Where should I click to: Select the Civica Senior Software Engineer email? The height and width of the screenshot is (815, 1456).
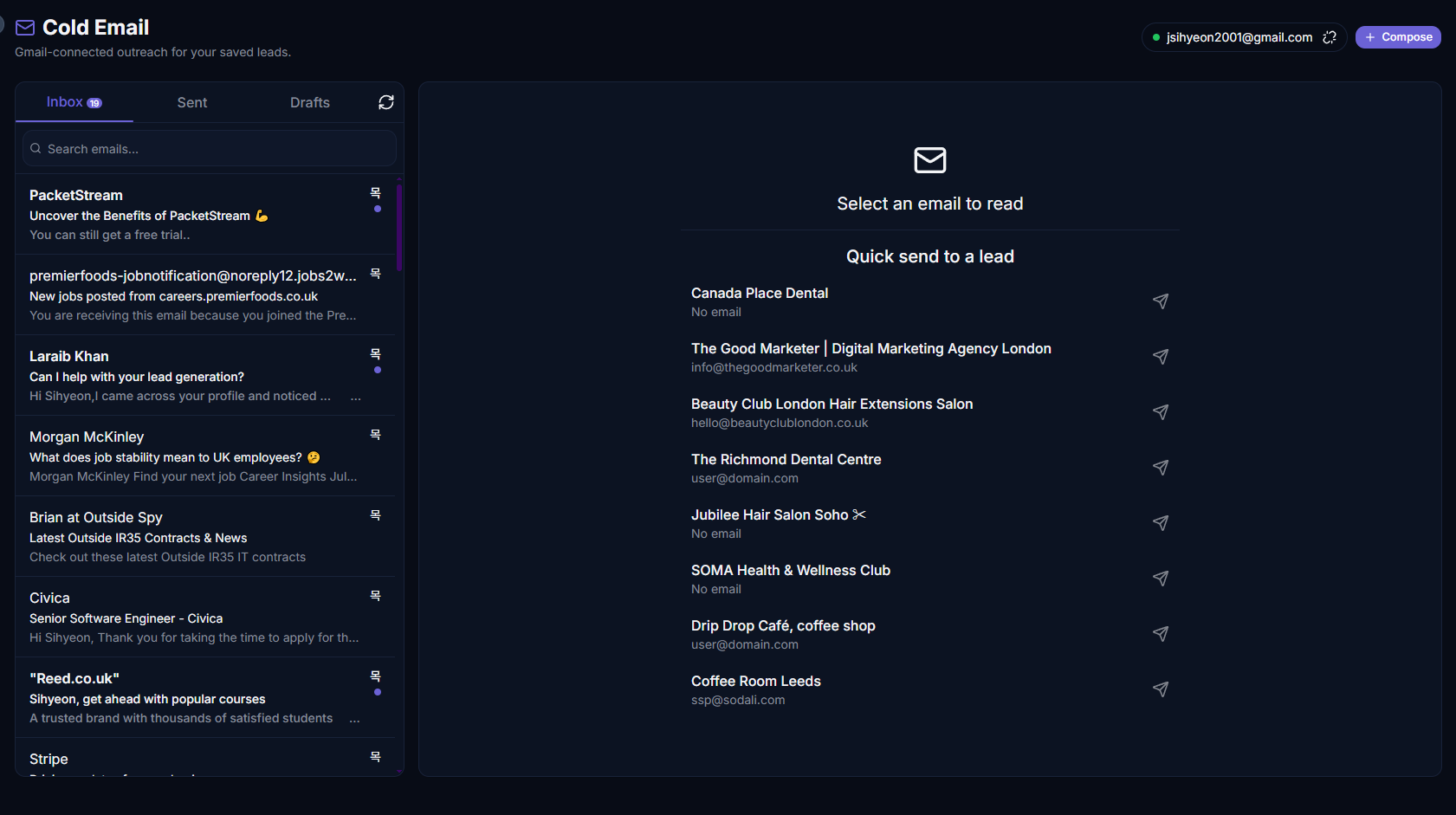pyautogui.click(x=205, y=617)
